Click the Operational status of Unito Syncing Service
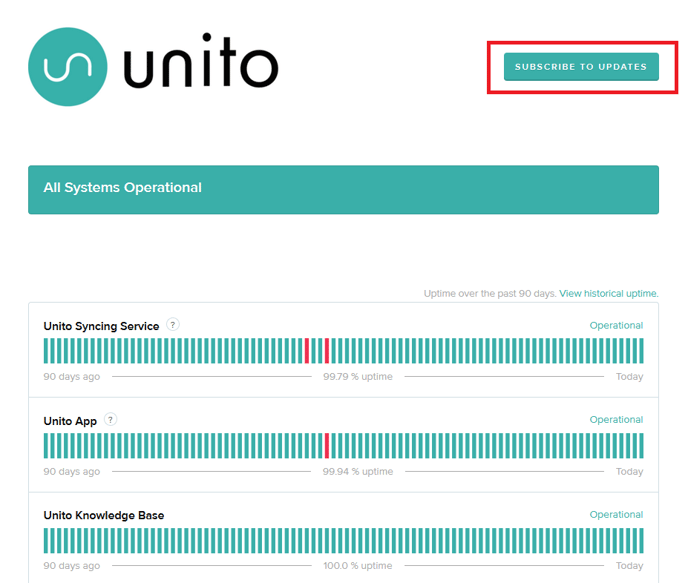Viewport: 688px width, 583px height. 616,325
